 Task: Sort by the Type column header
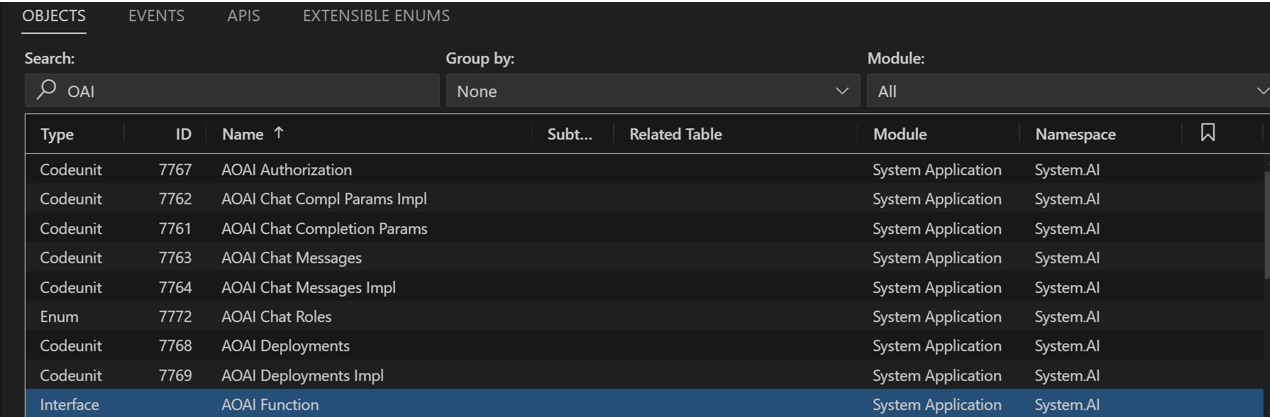point(57,134)
